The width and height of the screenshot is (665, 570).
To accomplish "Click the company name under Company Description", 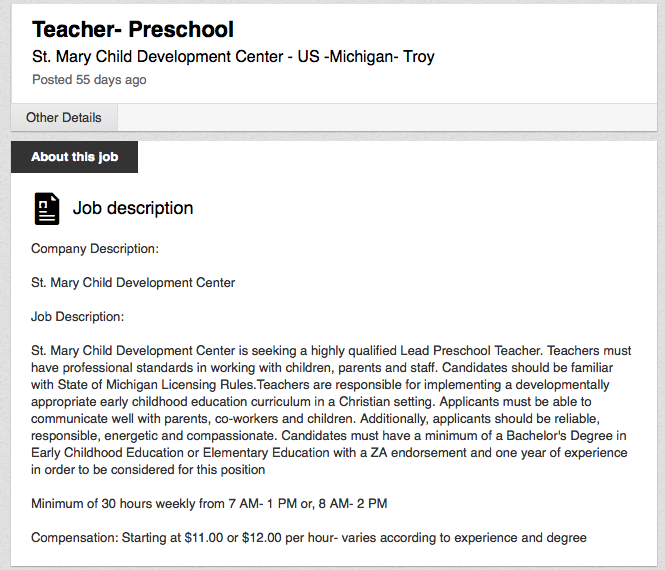I will coord(133,282).
